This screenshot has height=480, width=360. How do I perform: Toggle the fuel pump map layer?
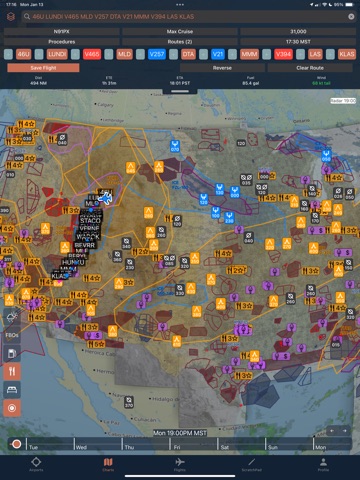click(12, 353)
